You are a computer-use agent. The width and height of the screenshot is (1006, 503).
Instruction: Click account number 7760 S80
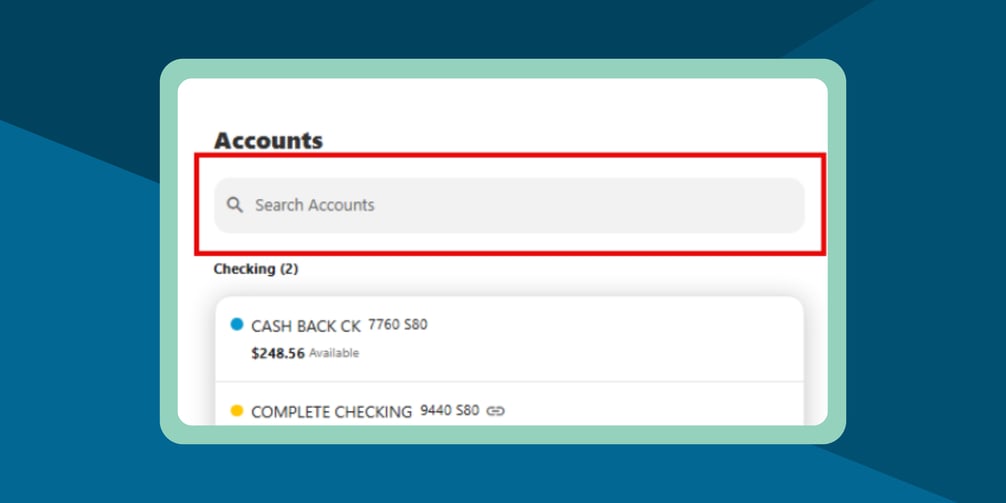pyautogui.click(x=398, y=324)
